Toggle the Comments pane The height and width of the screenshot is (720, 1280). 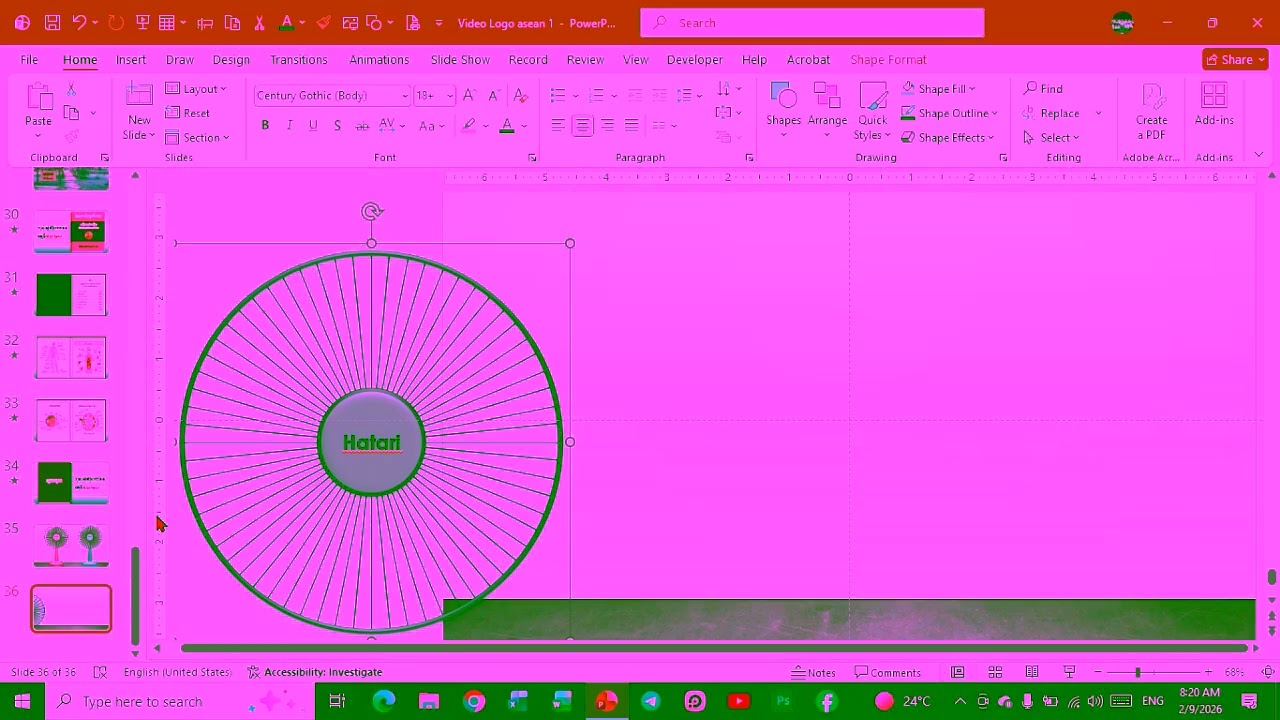point(886,672)
